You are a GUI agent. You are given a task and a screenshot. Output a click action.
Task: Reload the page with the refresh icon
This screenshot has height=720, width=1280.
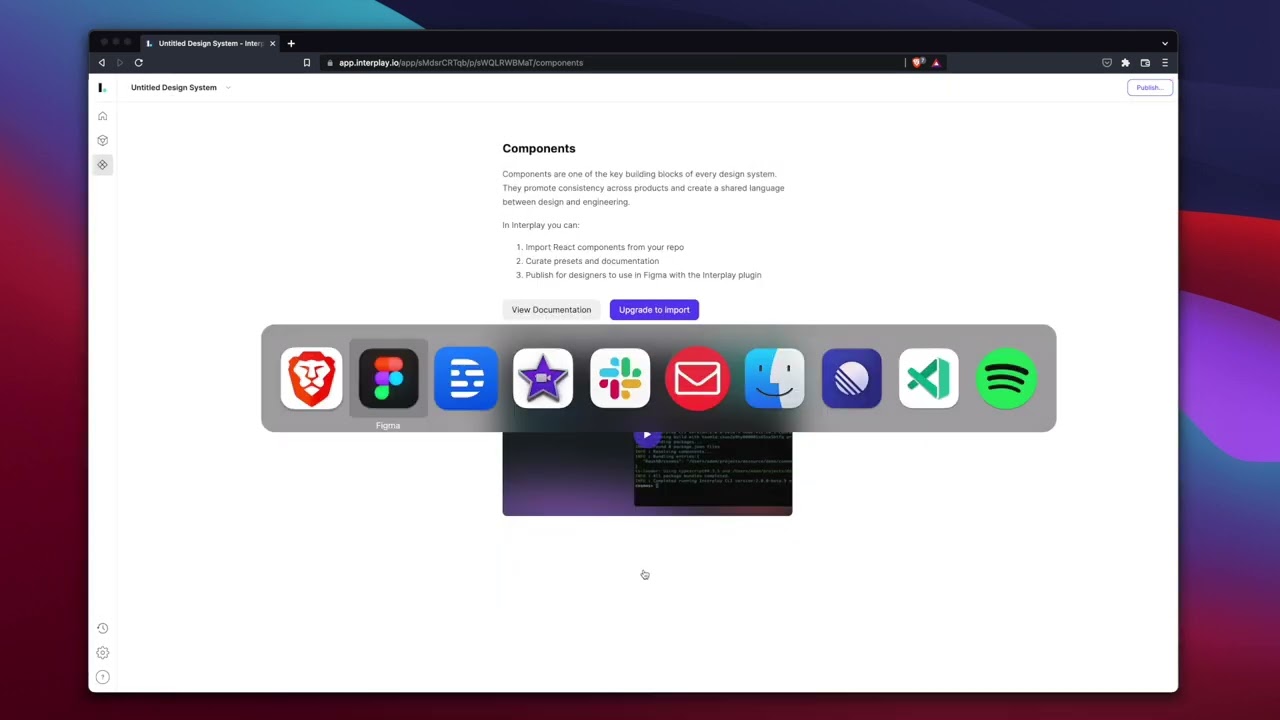(x=138, y=63)
